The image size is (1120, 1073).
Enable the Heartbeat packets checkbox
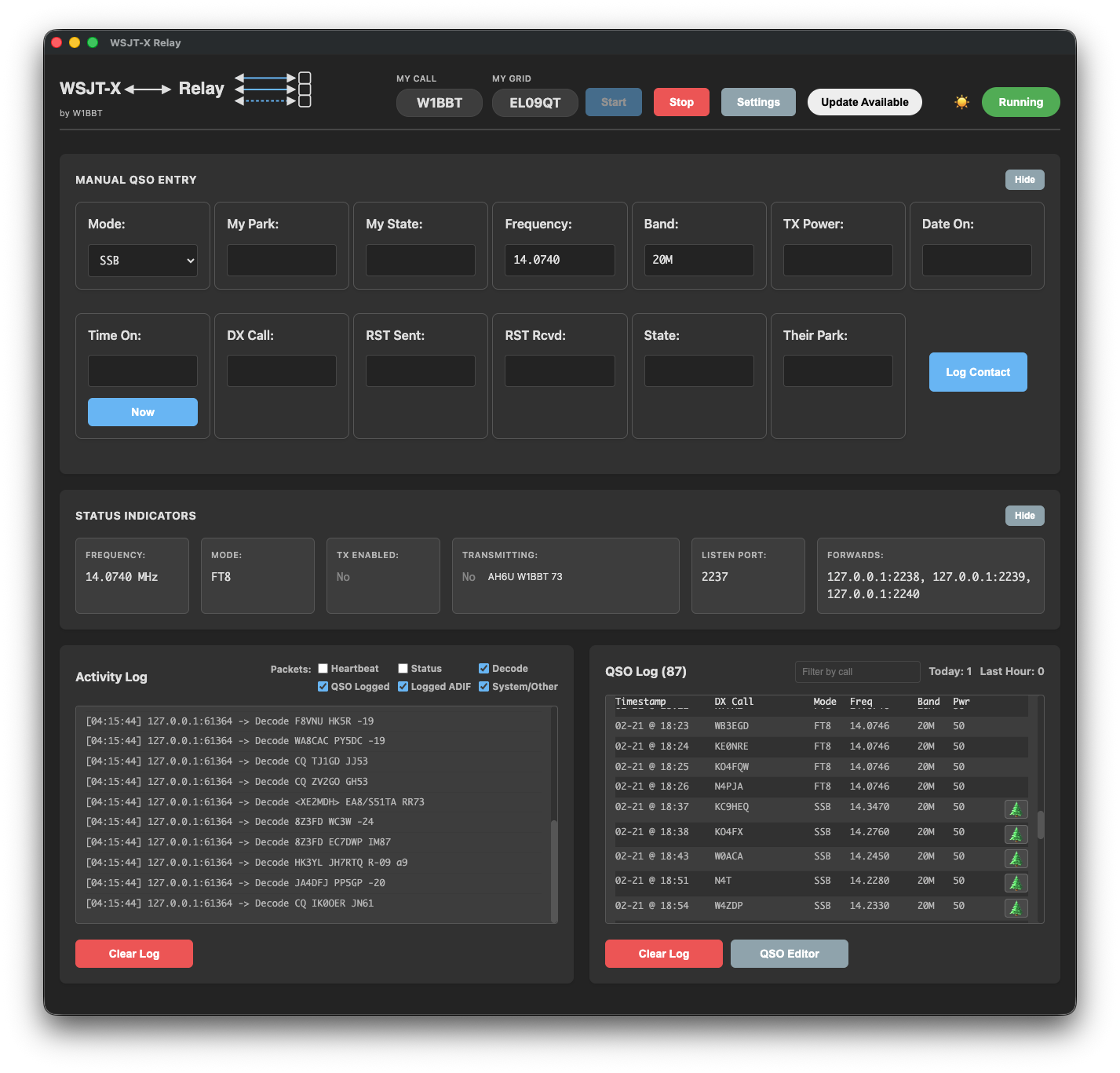(x=323, y=668)
